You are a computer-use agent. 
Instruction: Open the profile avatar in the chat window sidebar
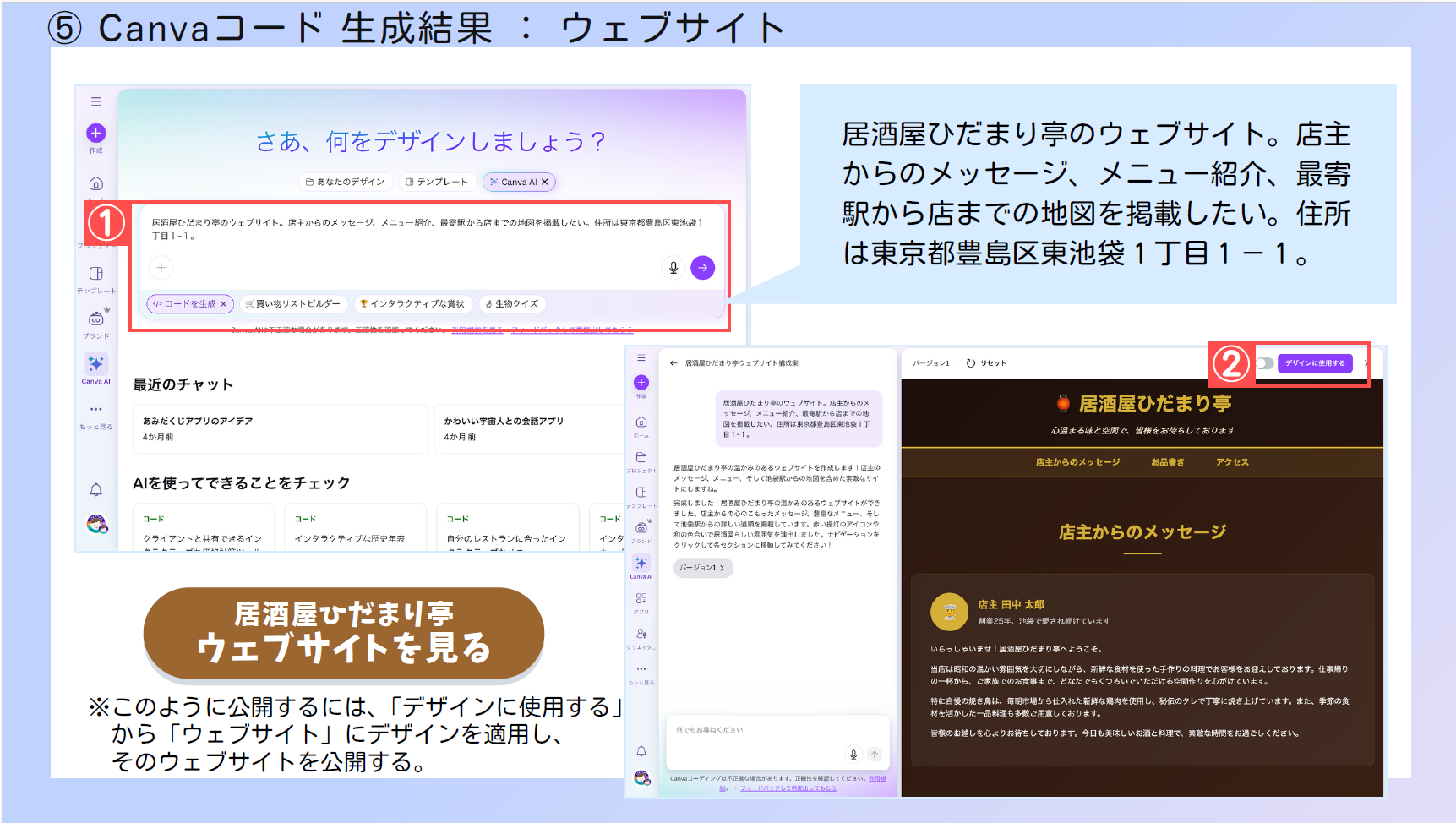642,777
